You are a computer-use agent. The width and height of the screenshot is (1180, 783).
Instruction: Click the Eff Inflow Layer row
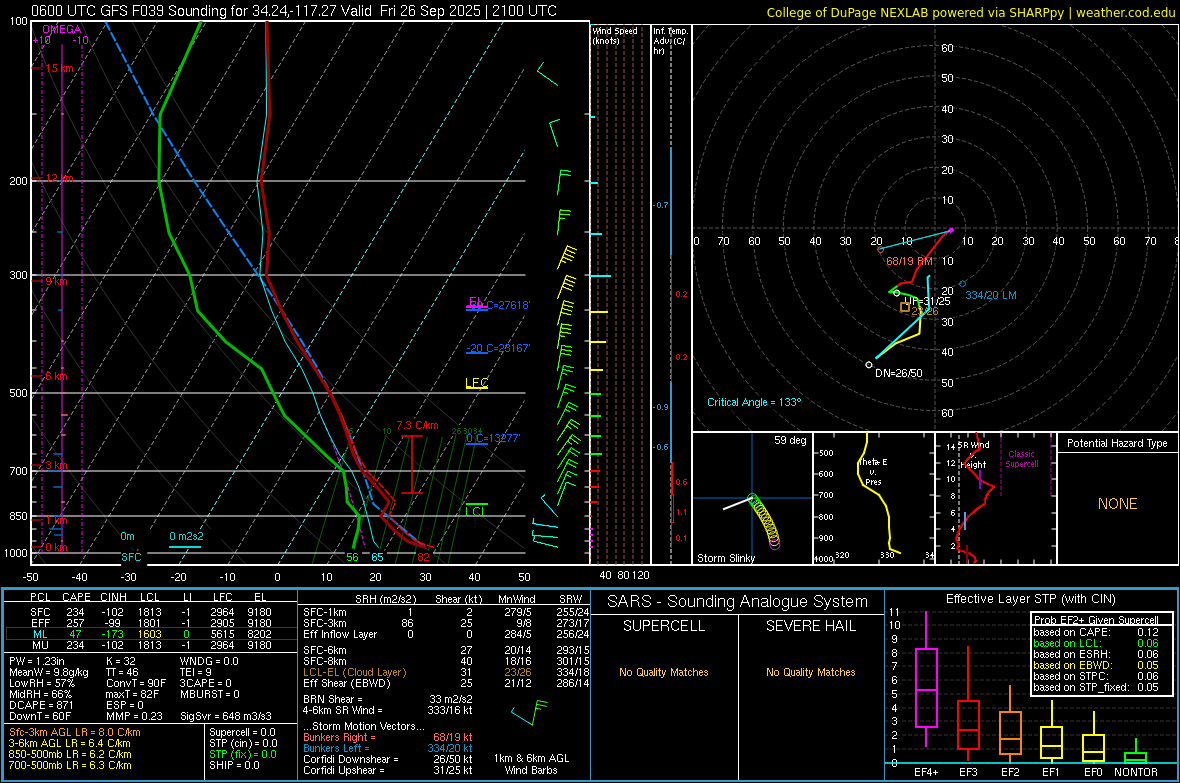click(446, 634)
